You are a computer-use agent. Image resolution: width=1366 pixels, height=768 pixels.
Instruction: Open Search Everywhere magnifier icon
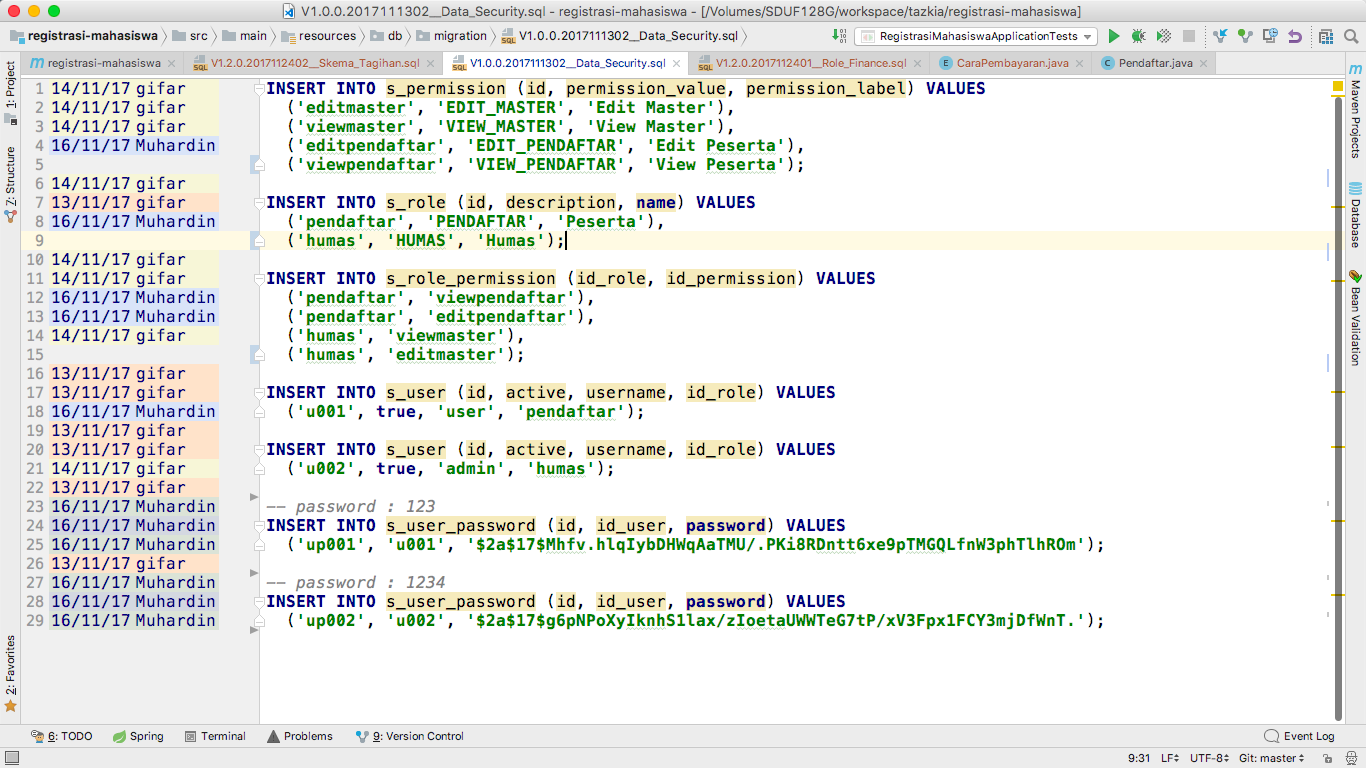tap(1351, 36)
